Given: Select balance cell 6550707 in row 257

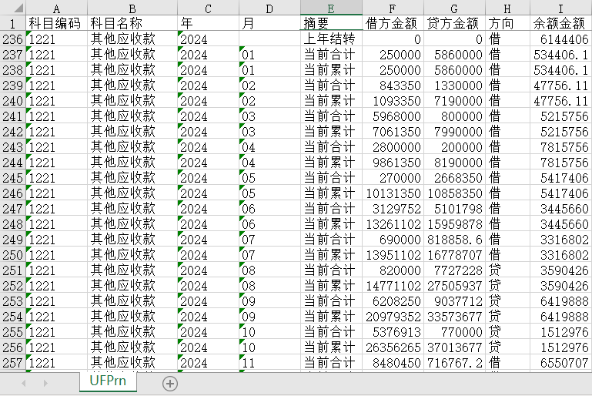Looking at the screenshot, I should pos(561,363).
